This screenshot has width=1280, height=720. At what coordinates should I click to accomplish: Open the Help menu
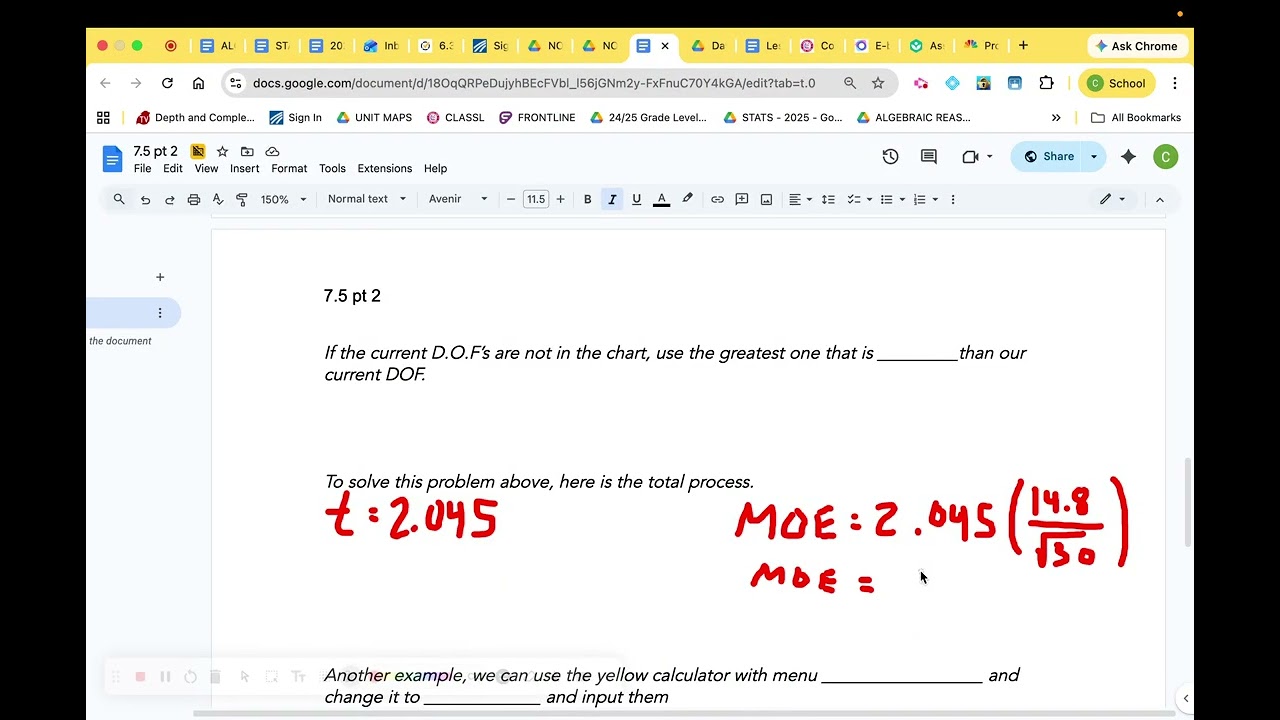pyautogui.click(x=435, y=168)
